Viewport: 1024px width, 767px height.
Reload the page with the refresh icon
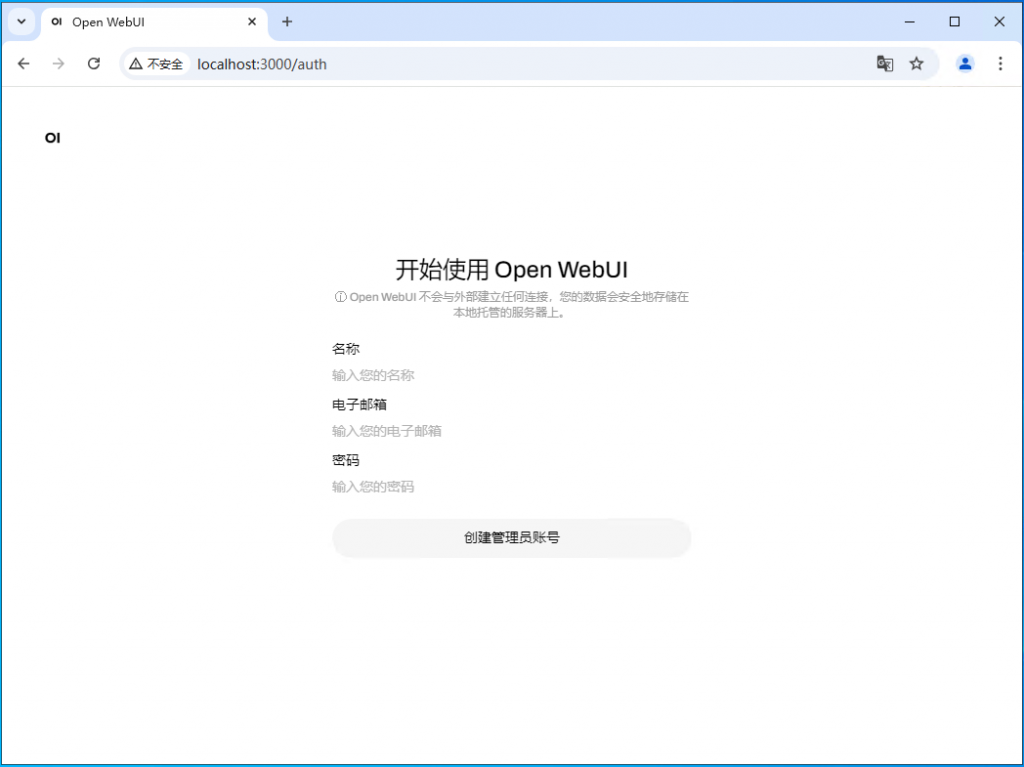point(93,63)
